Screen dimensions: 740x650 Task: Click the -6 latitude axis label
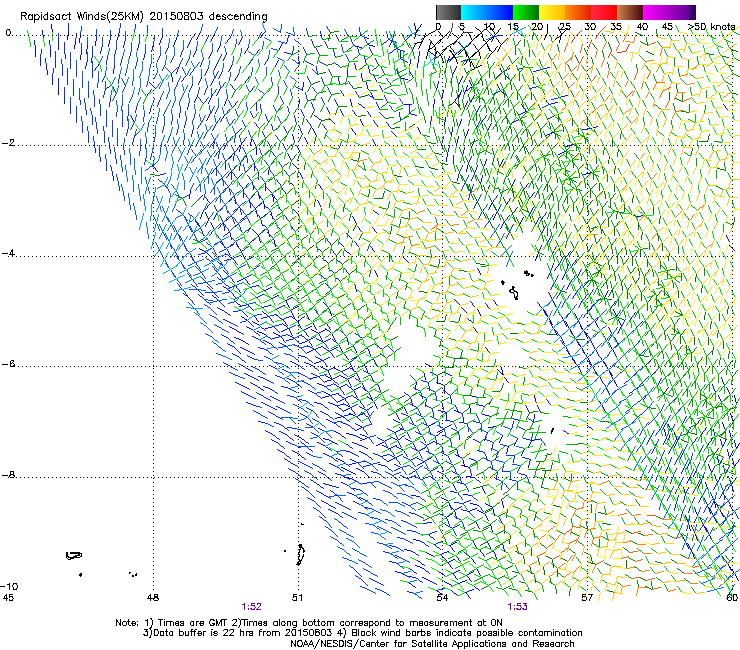pos(8,364)
